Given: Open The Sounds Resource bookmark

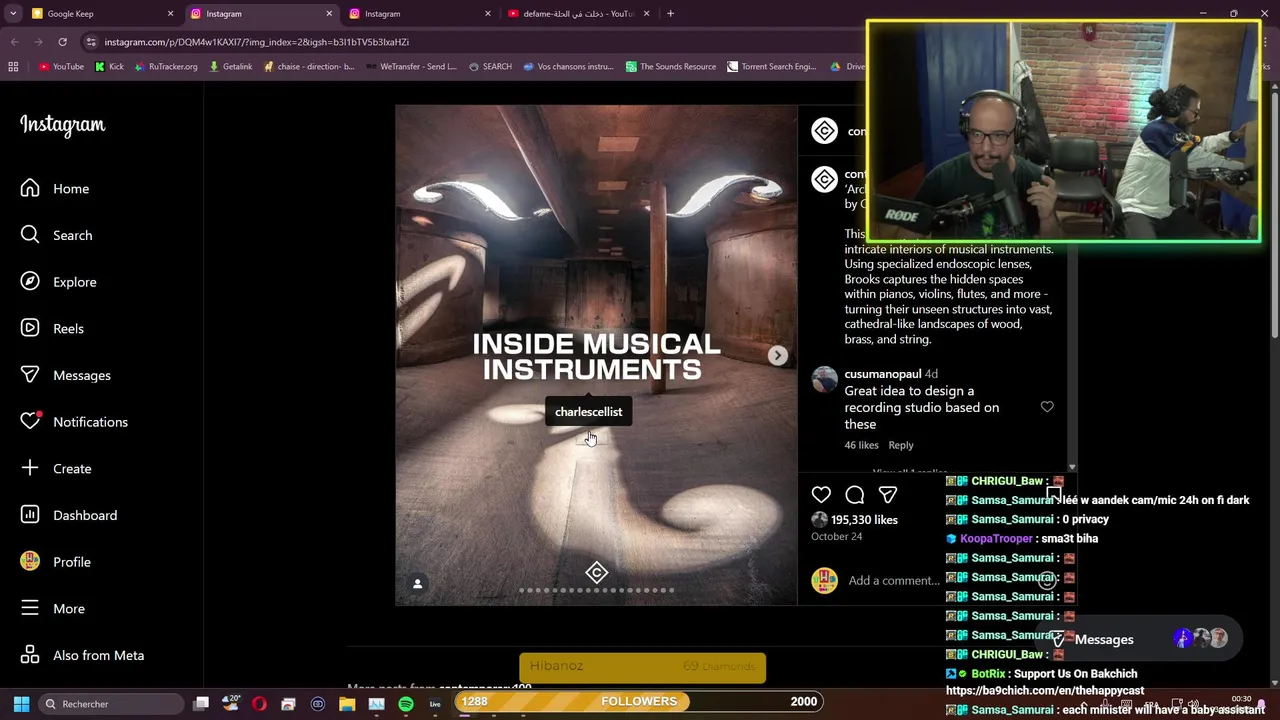Looking at the screenshot, I should tap(671, 67).
